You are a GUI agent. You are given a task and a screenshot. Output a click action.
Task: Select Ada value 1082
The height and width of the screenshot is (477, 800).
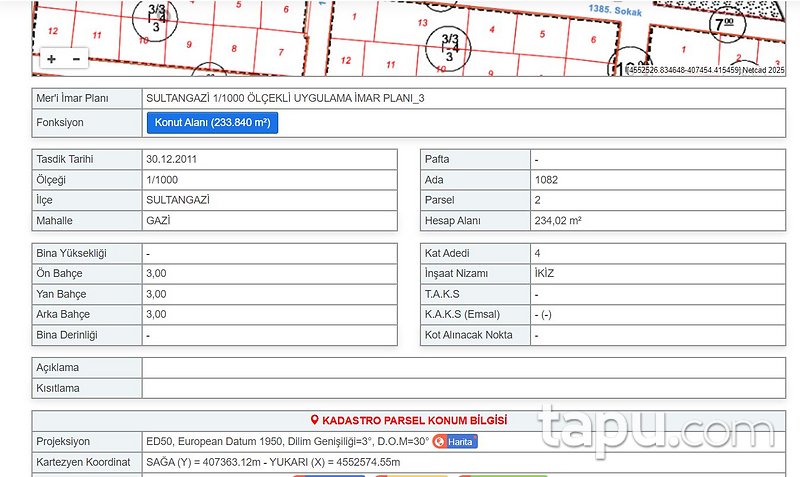coord(546,180)
